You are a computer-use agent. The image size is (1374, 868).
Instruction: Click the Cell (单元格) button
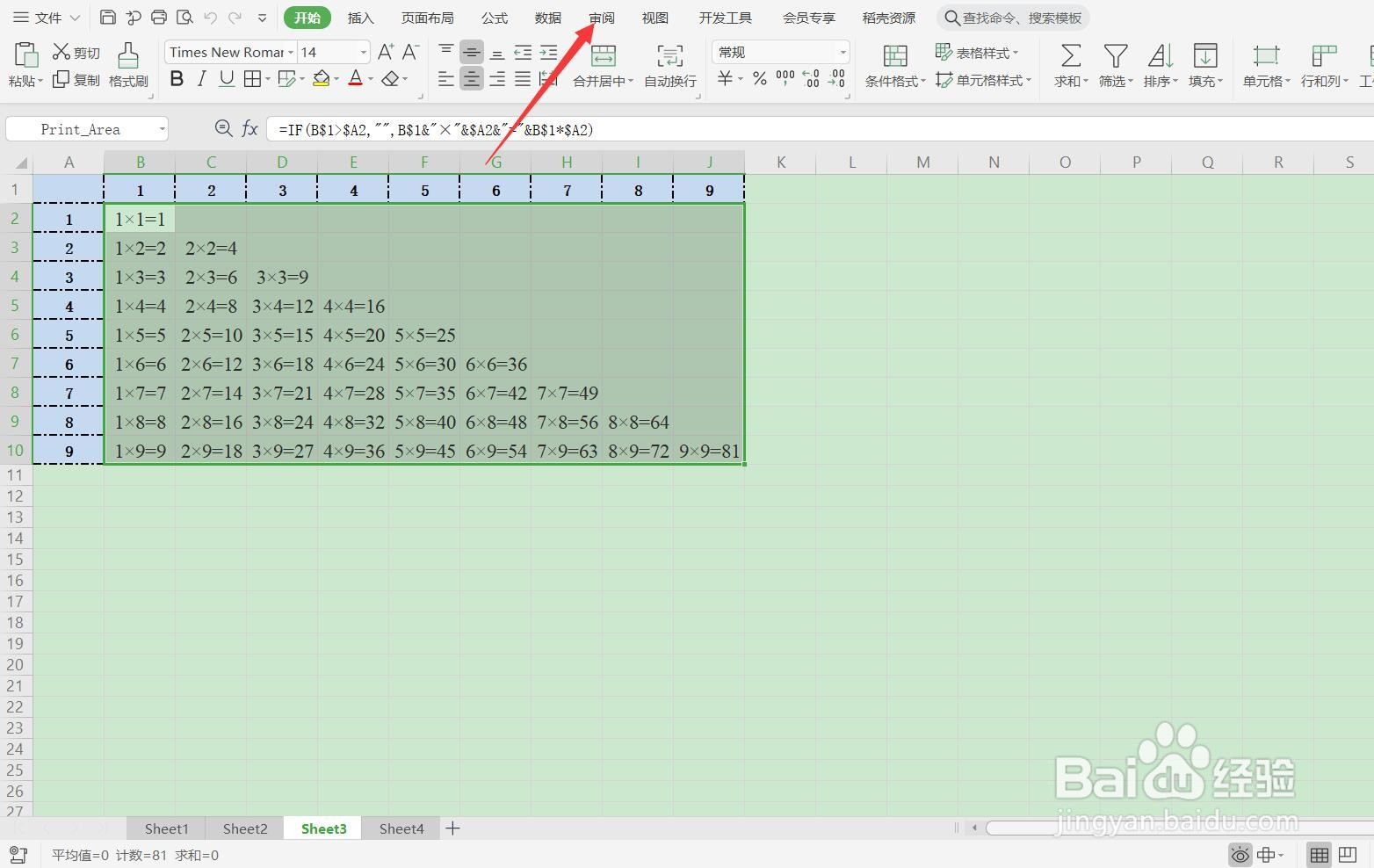point(1266,66)
